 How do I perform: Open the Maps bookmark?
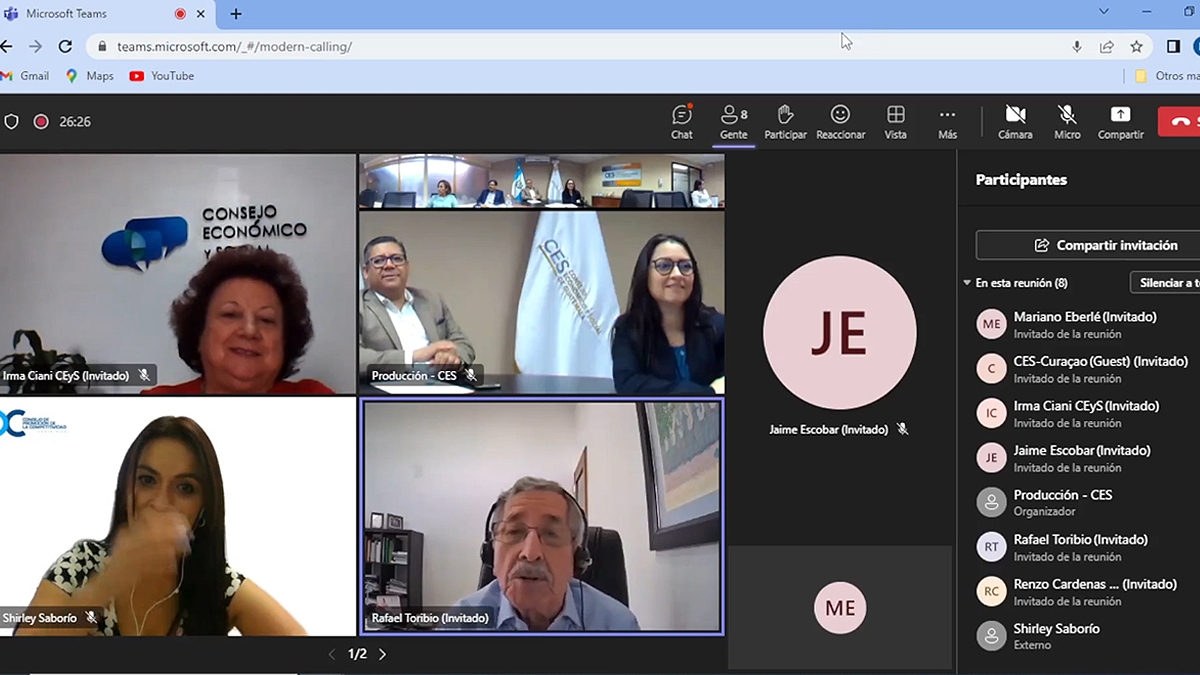[x=90, y=76]
